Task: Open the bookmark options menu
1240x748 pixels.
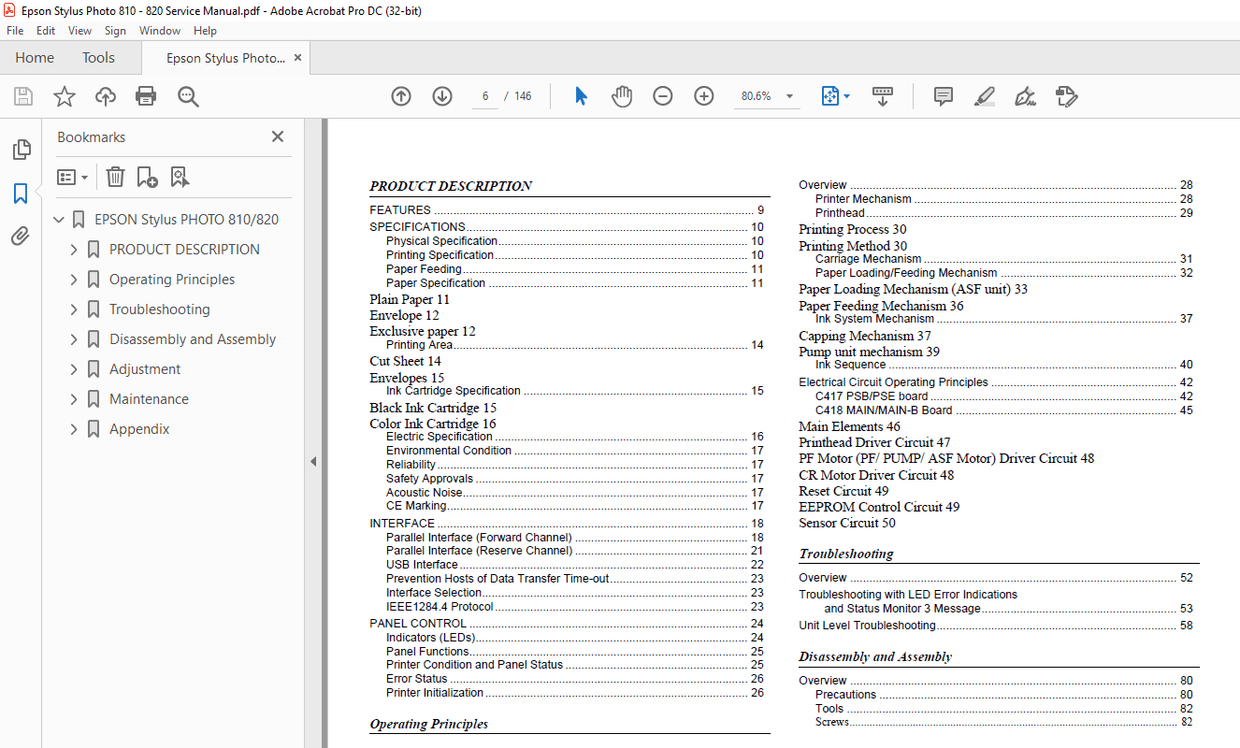Action: click(x=72, y=176)
